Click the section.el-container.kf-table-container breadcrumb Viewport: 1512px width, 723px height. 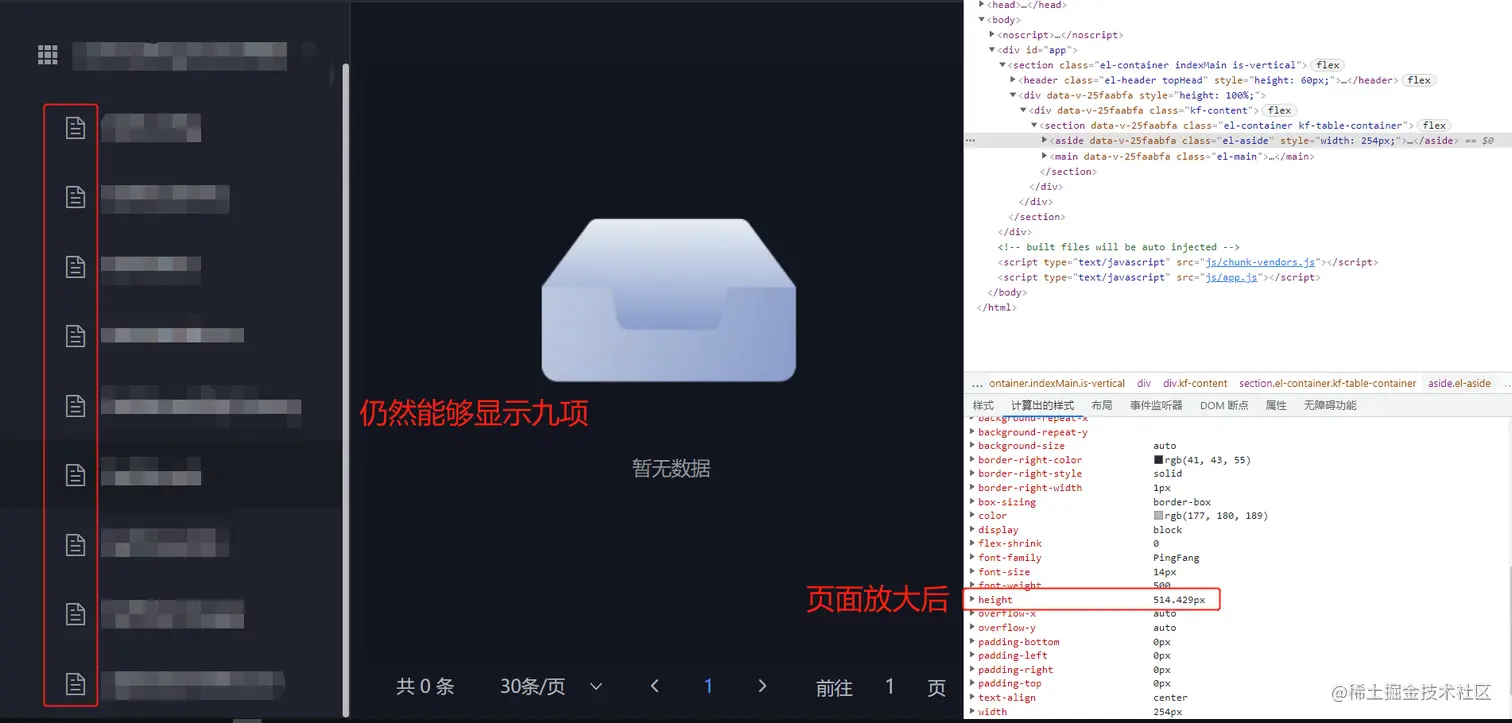coord(1328,384)
